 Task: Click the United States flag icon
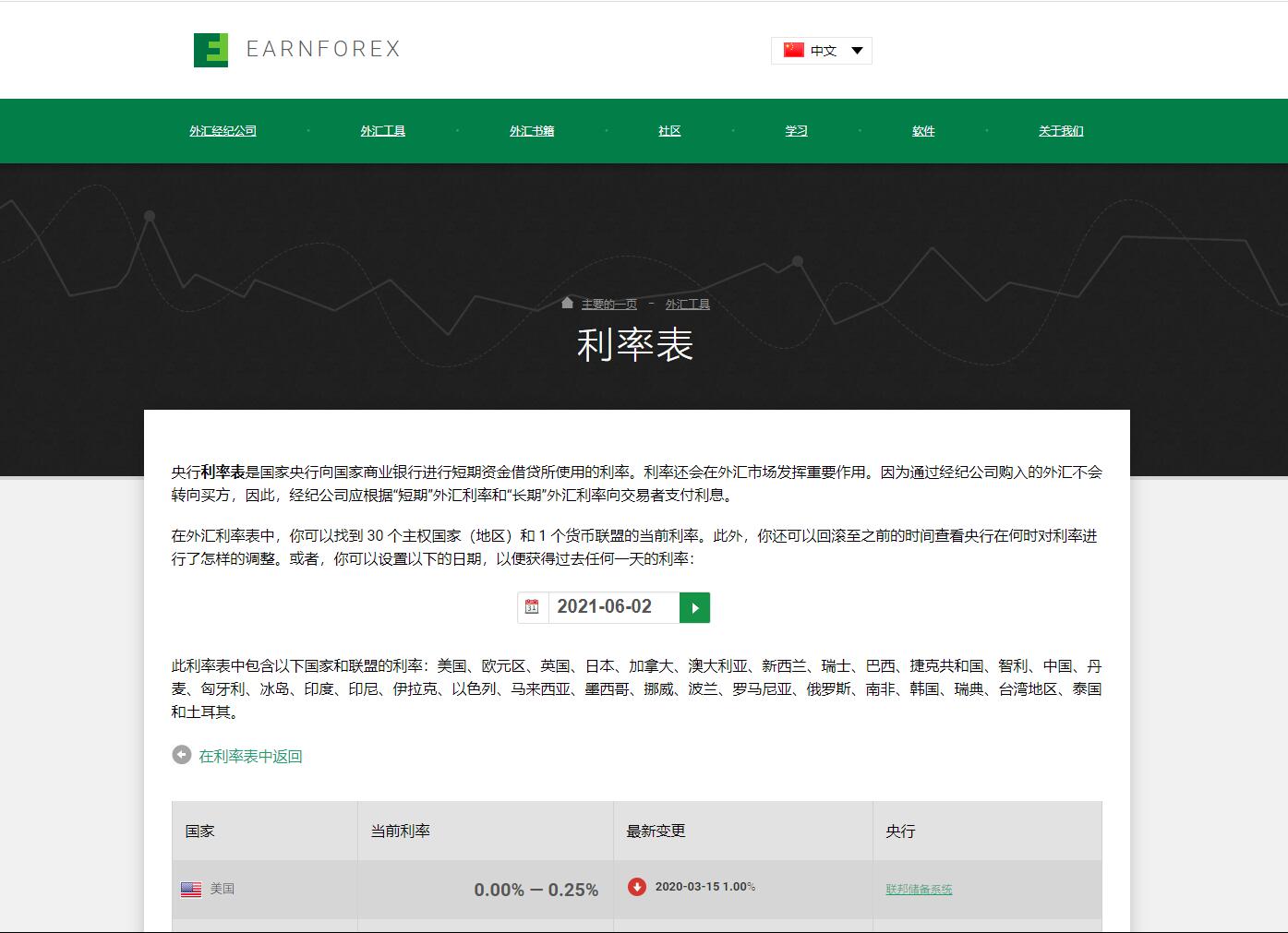[191, 890]
